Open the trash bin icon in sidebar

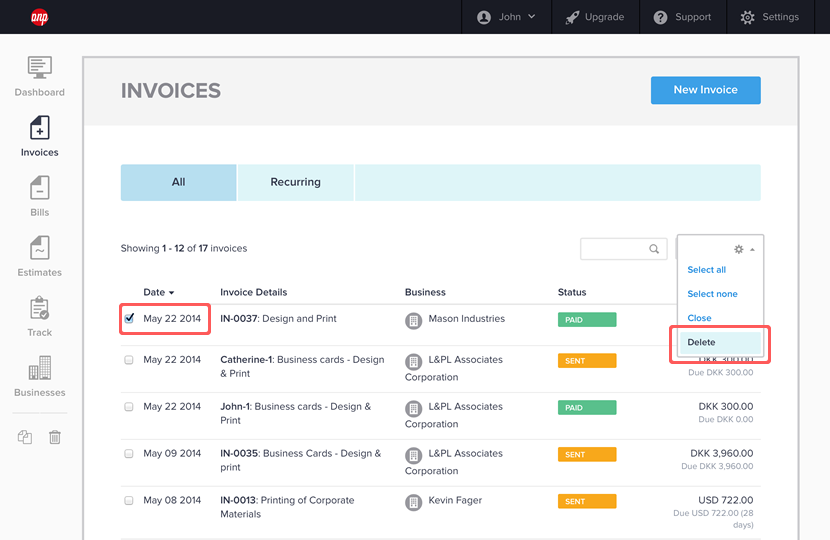click(x=55, y=437)
